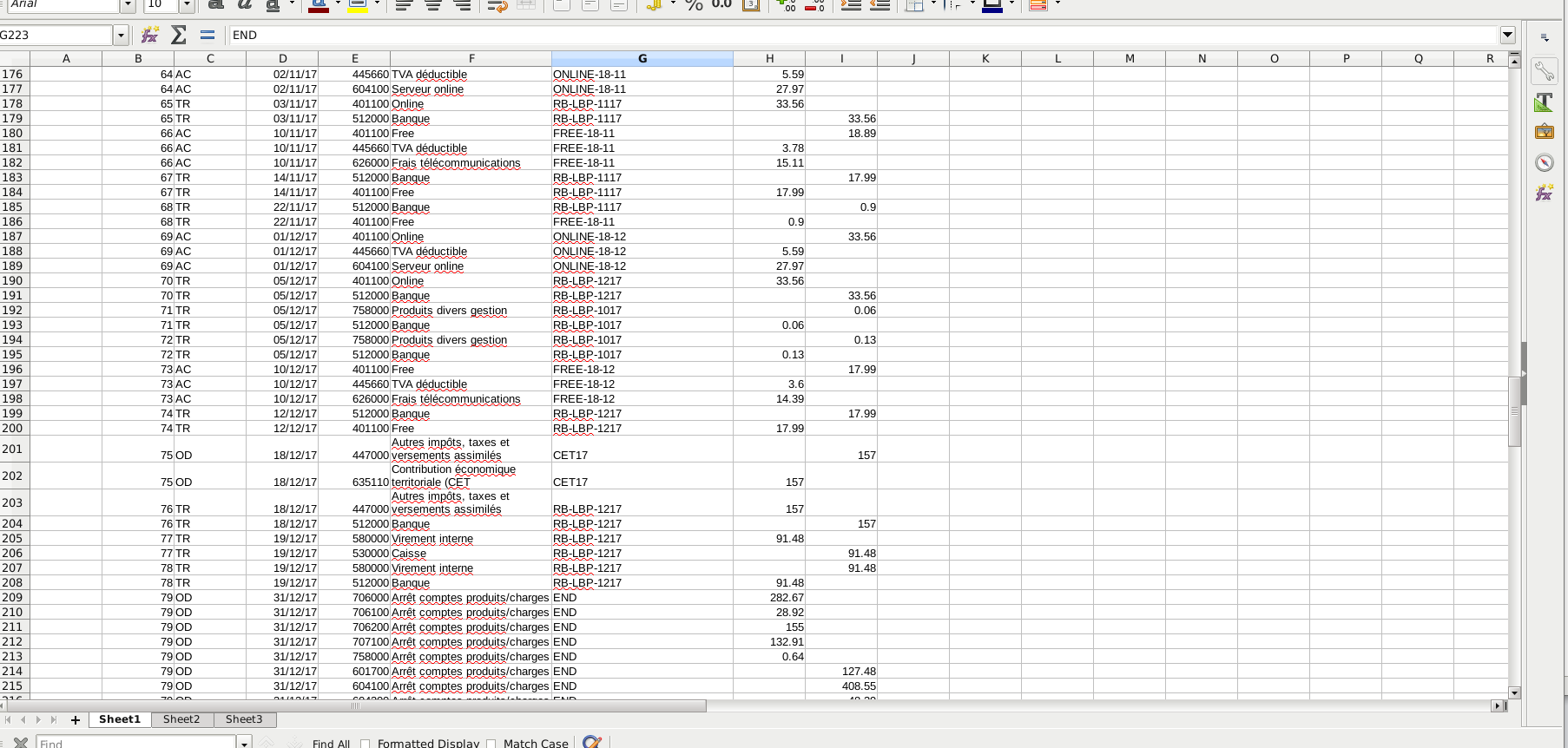The height and width of the screenshot is (748, 1568).
Task: Close the Find toolbar
Action: tap(21, 743)
